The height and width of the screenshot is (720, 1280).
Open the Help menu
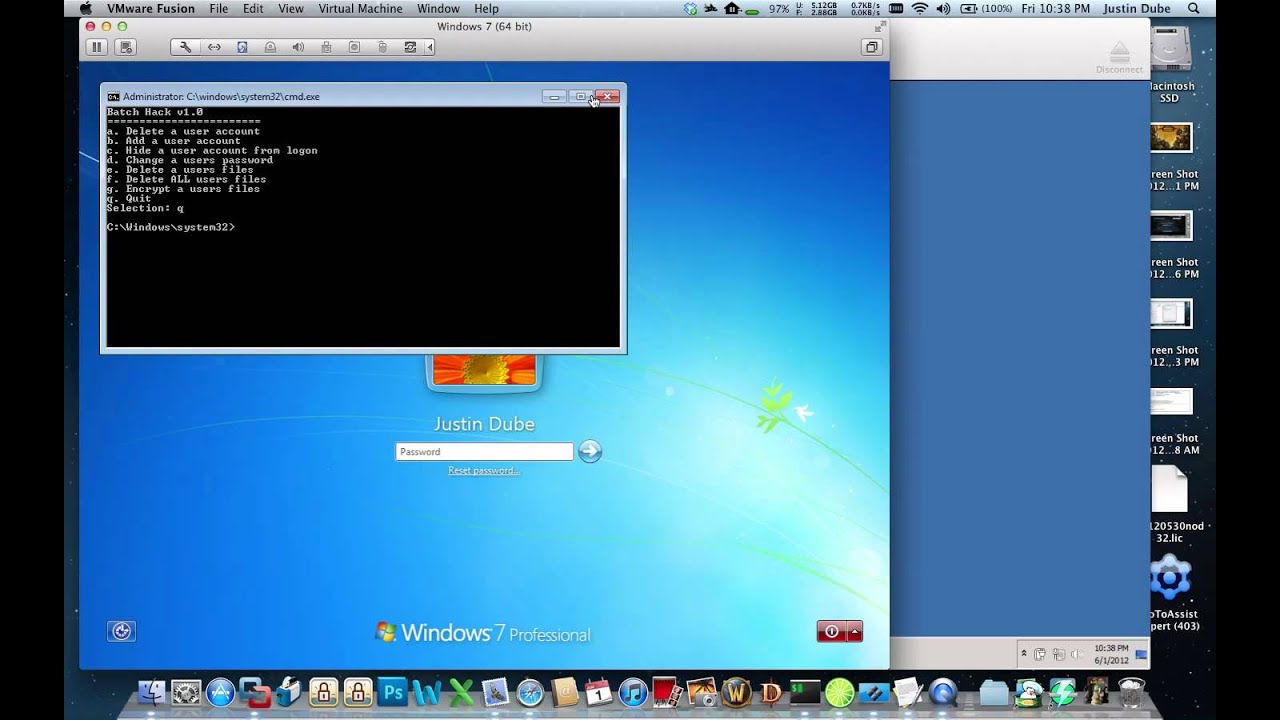coord(486,8)
